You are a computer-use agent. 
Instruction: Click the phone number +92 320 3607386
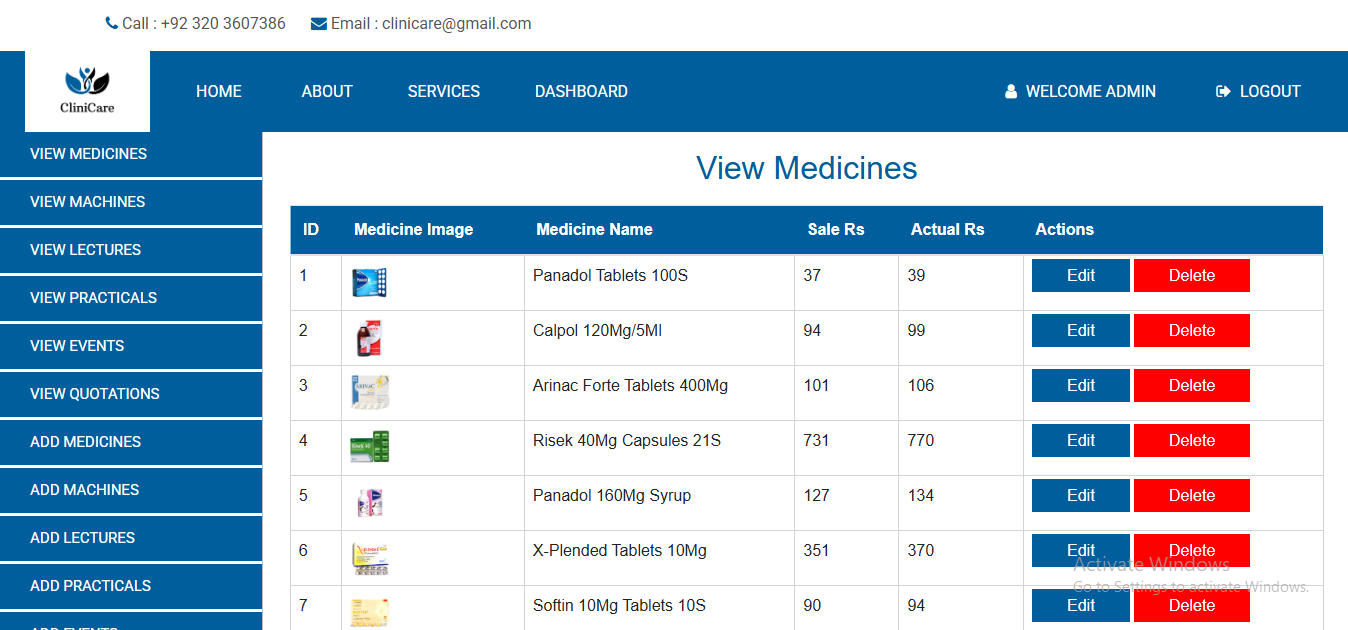(223, 23)
